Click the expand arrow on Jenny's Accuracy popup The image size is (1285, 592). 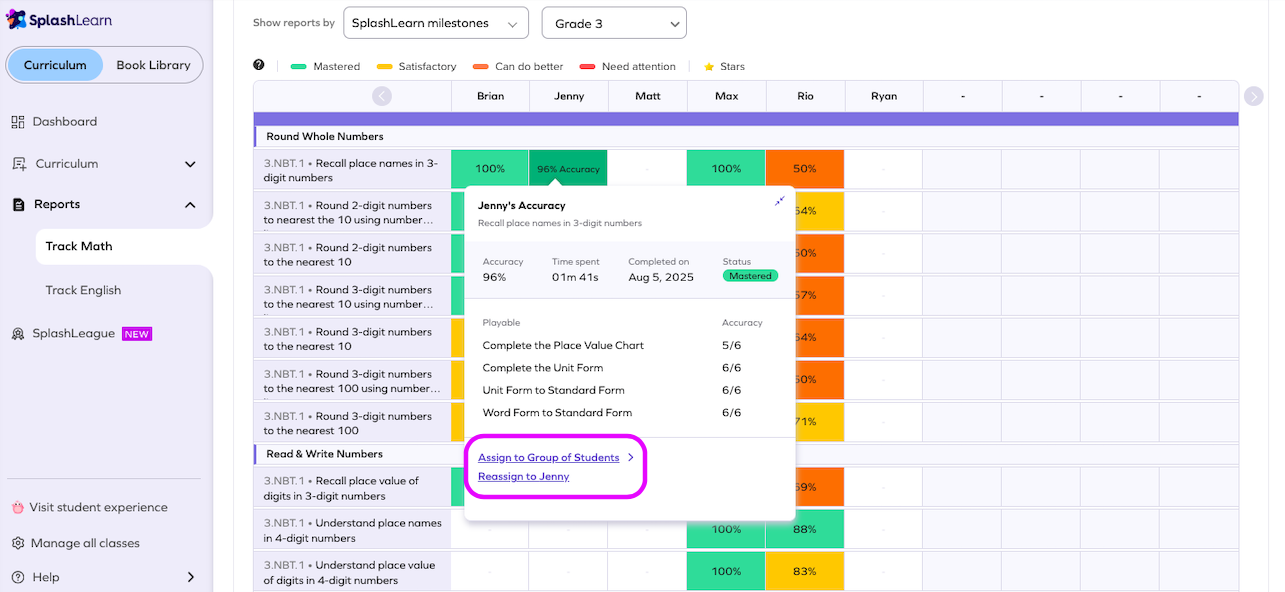779,200
